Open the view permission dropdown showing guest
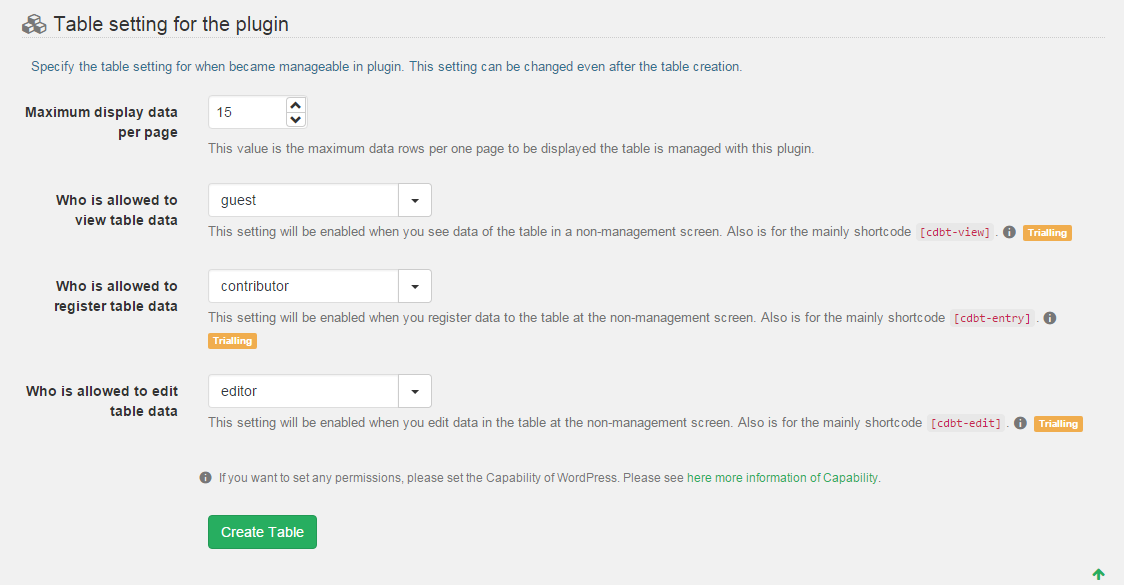1124x585 pixels. (415, 200)
